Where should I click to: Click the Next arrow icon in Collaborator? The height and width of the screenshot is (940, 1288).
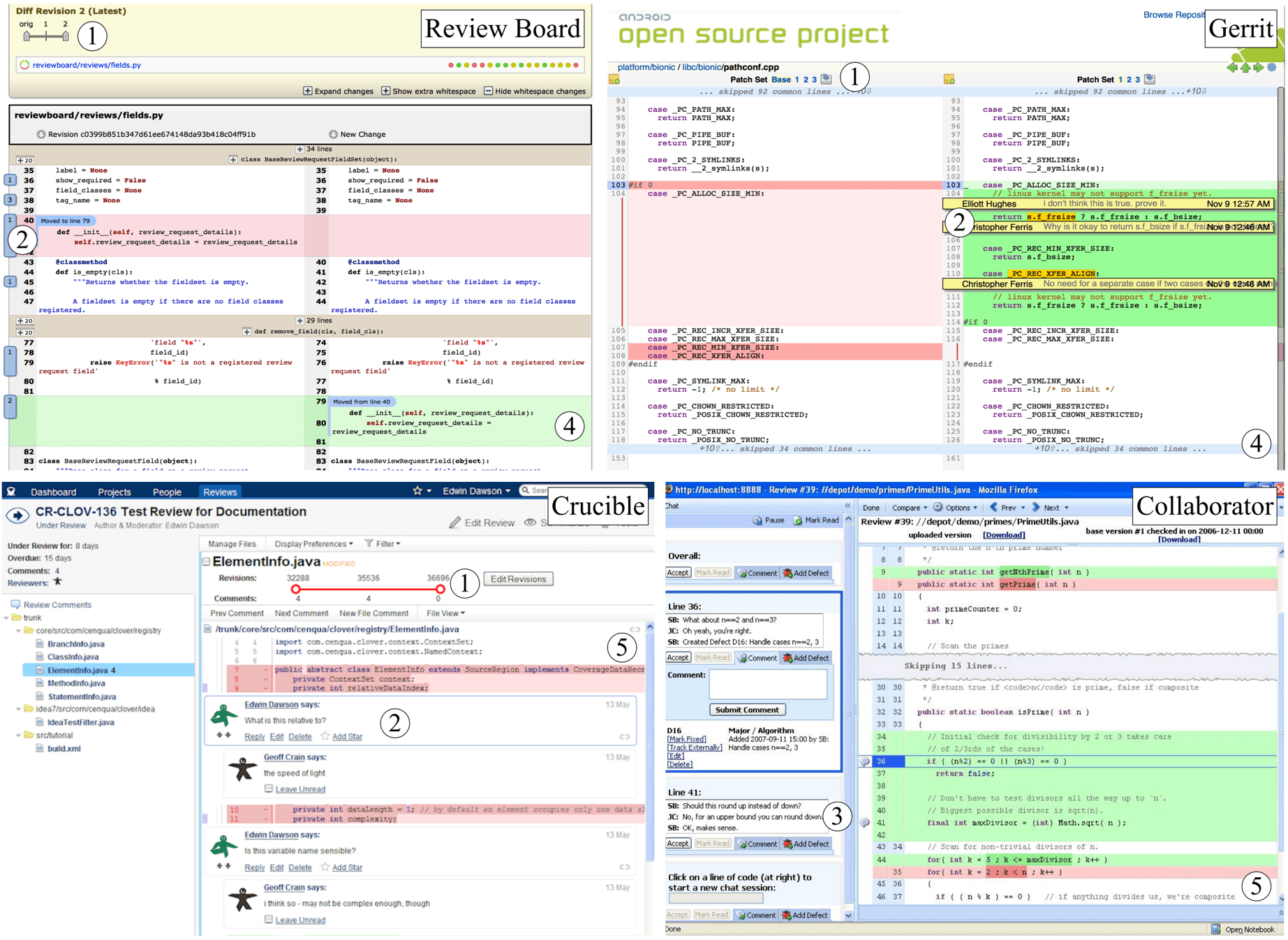pyautogui.click(x=1036, y=508)
